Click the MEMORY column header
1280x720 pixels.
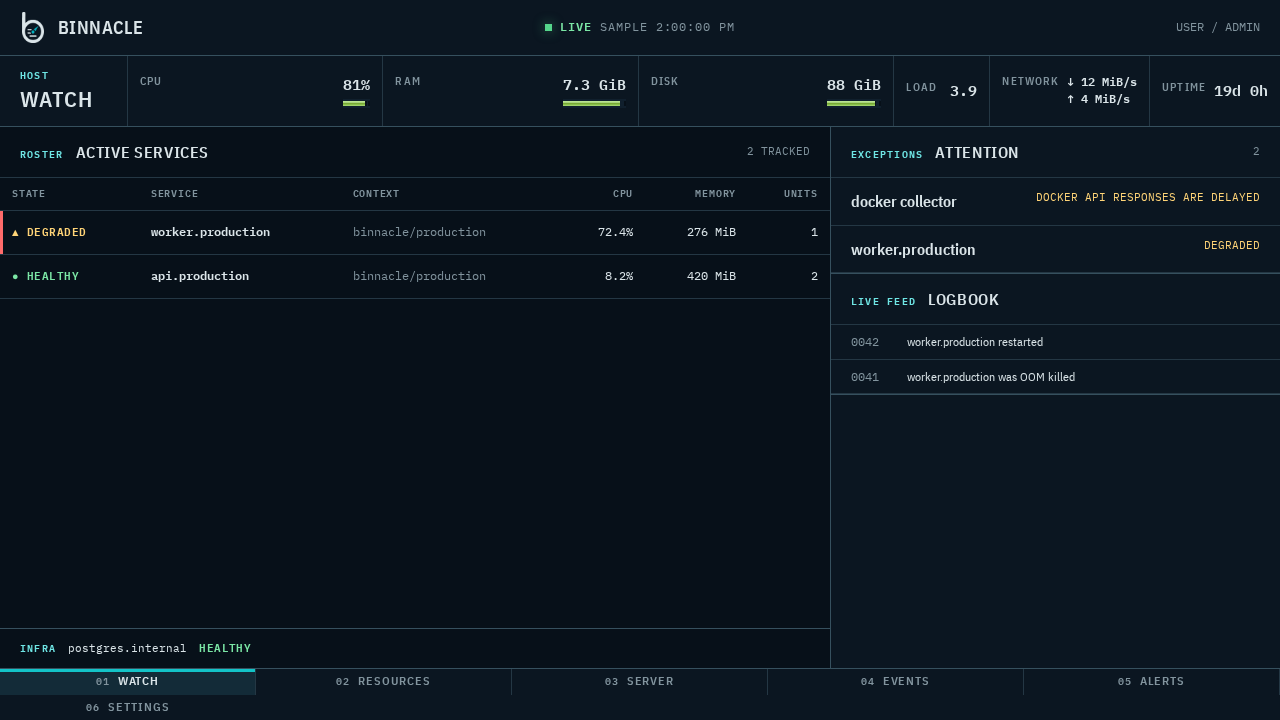[x=715, y=194]
